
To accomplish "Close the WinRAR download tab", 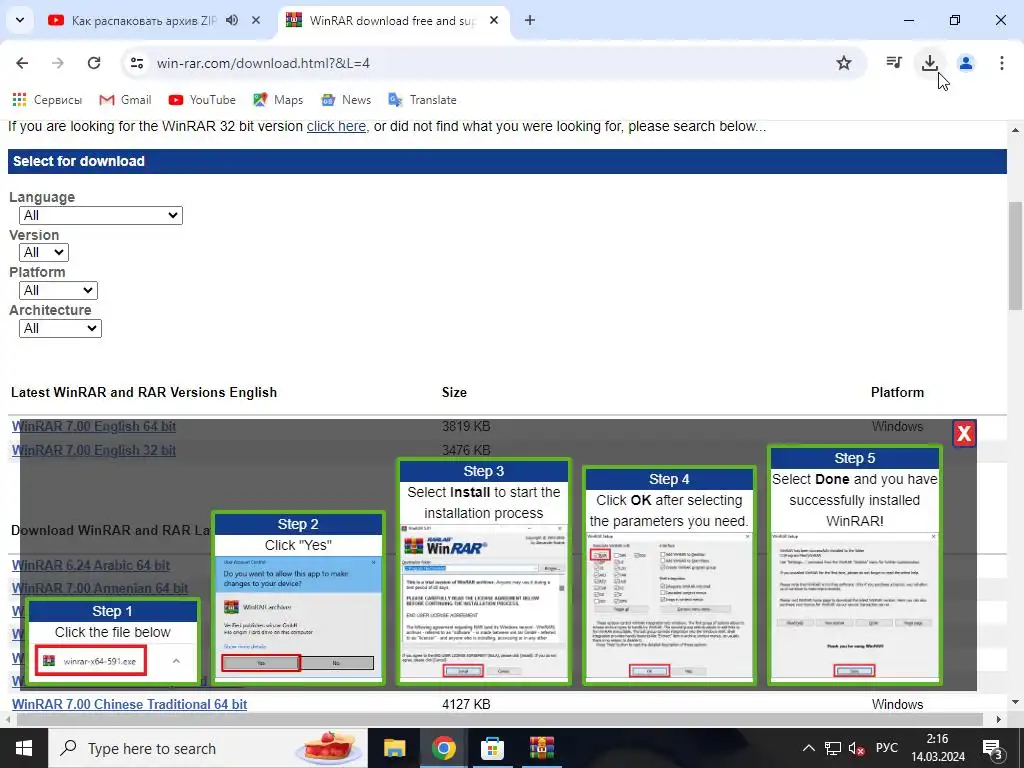I will (494, 20).
